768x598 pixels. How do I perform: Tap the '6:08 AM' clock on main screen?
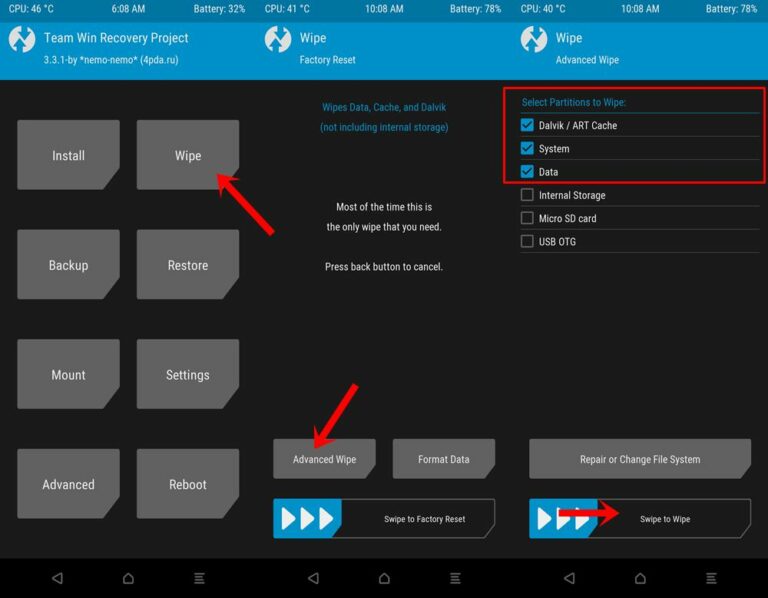point(128,9)
